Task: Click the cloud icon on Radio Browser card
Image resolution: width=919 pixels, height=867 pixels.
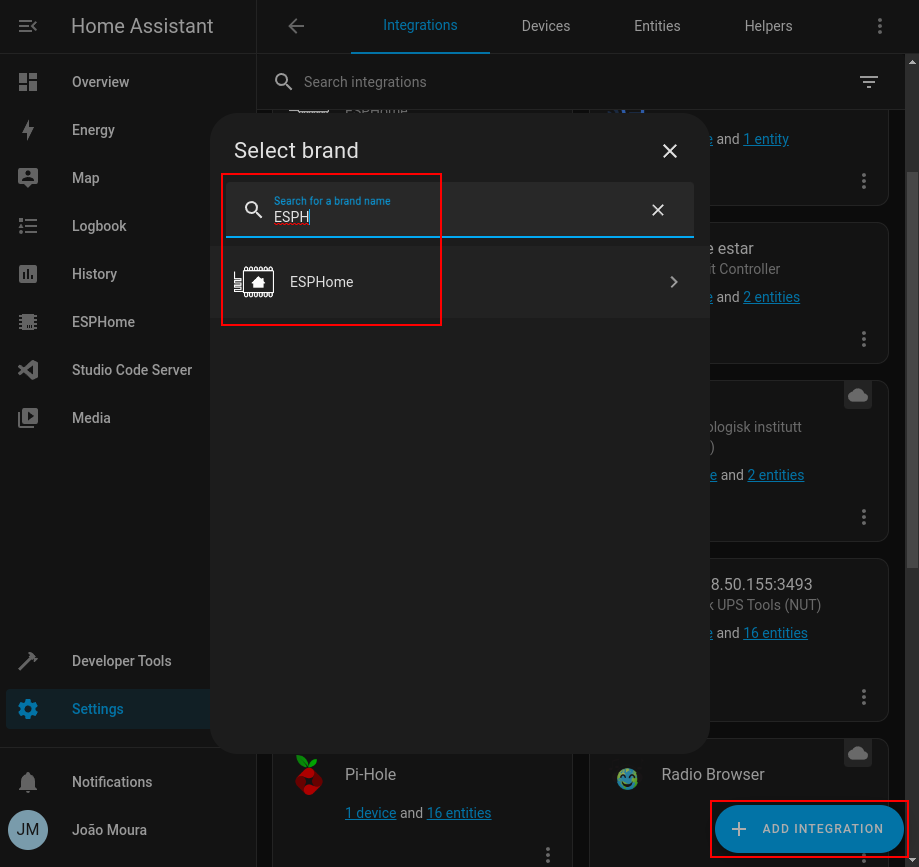Action: tap(858, 753)
